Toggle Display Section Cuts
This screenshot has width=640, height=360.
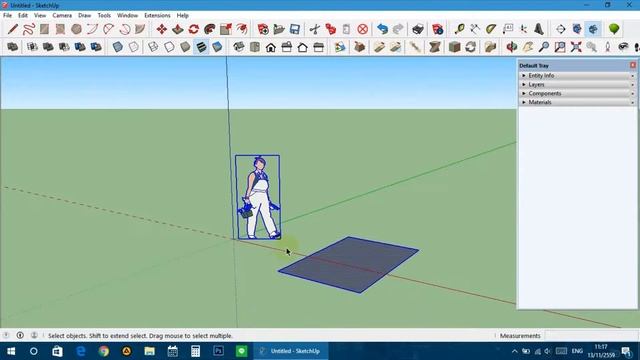coord(593,29)
